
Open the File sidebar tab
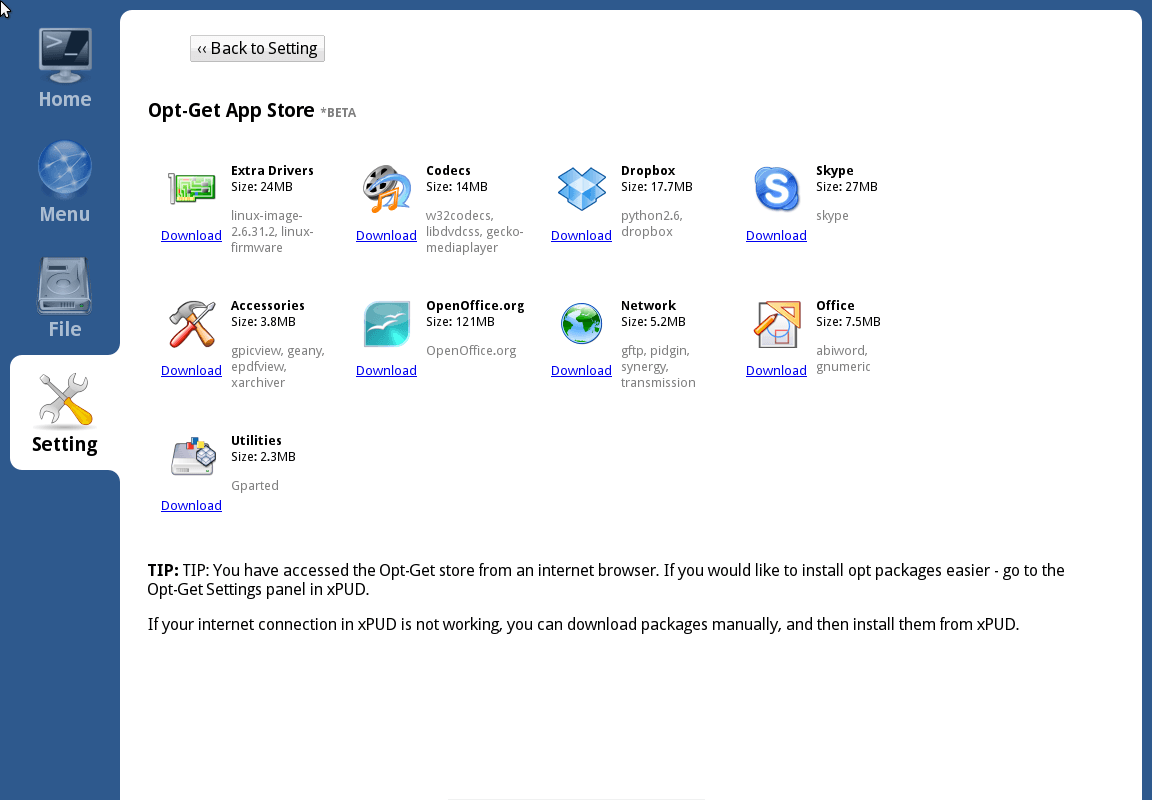coord(65,298)
